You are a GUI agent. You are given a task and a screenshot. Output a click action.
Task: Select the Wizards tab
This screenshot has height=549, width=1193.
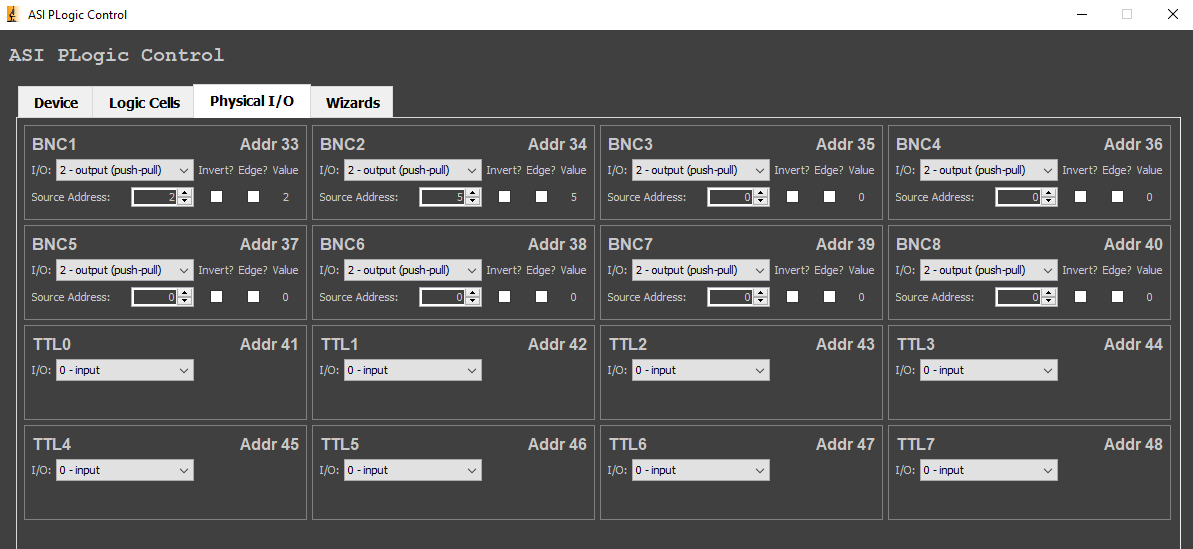pyautogui.click(x=352, y=103)
